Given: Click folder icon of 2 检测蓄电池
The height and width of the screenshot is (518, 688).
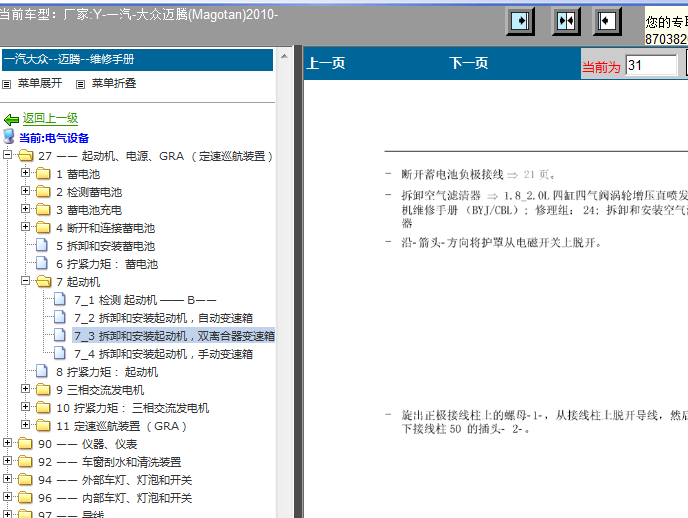Looking at the screenshot, I should tap(43, 192).
